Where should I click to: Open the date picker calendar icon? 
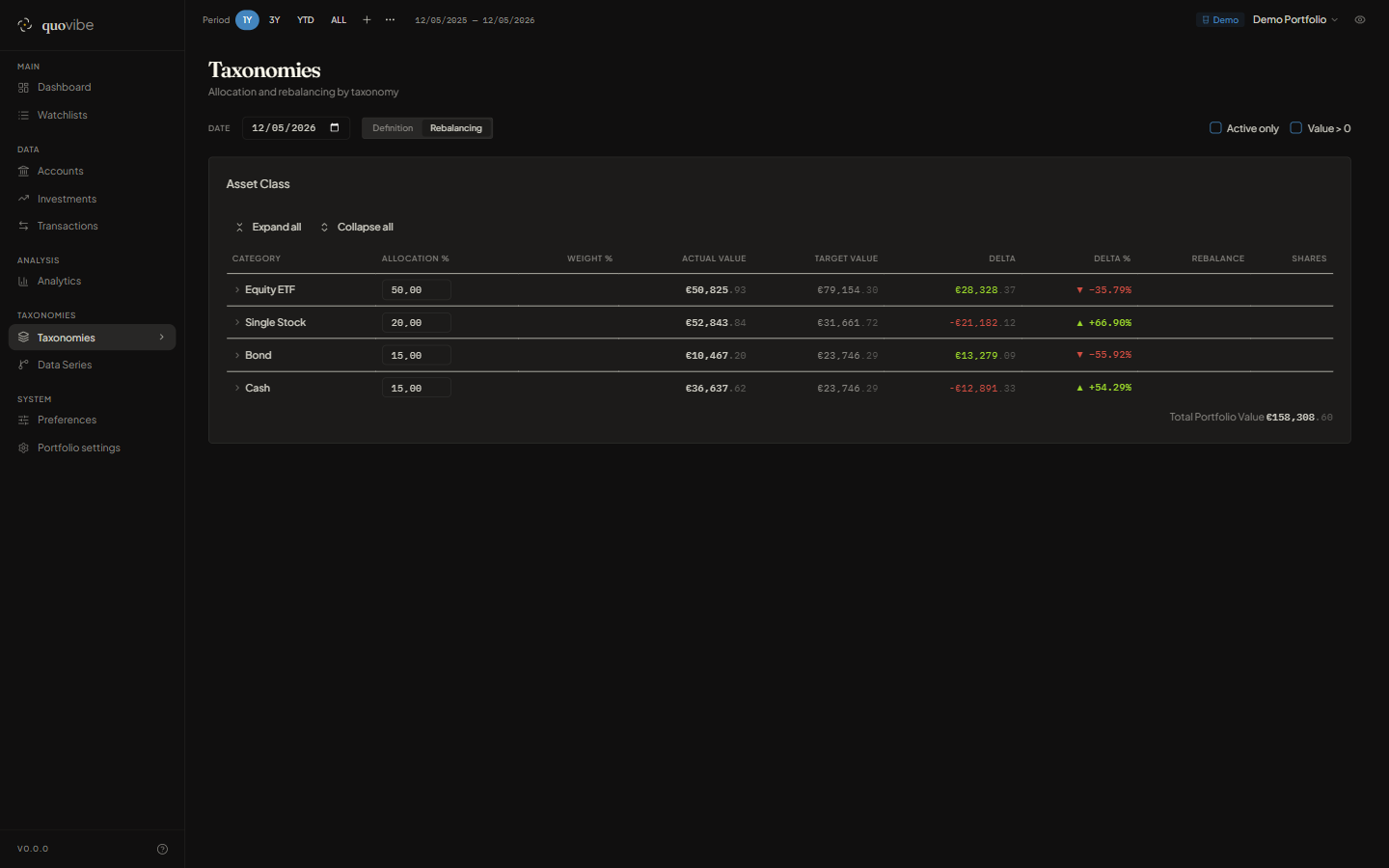click(335, 127)
